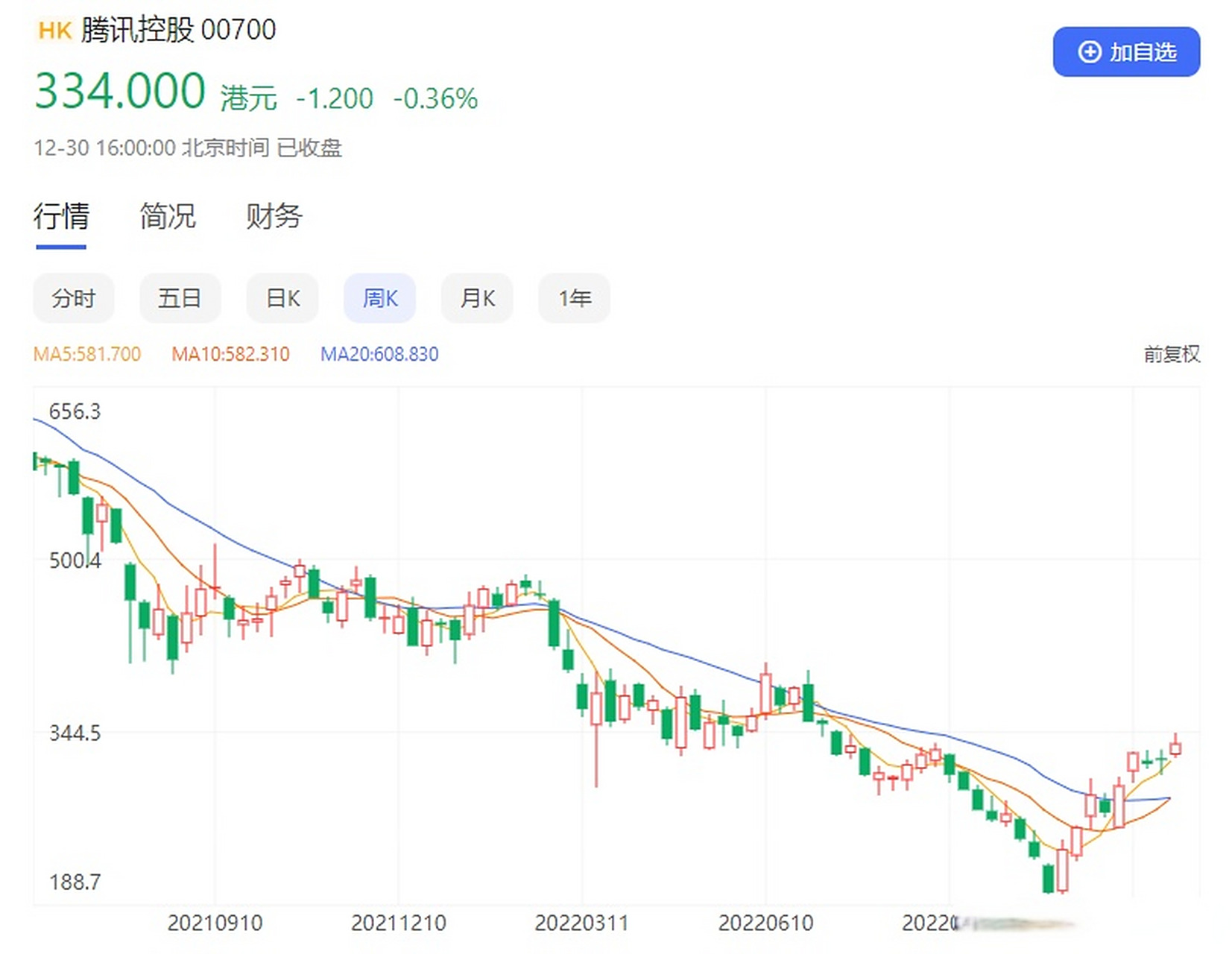Toggle the MA5 moving average line
1232x954 pixels.
pos(87,354)
